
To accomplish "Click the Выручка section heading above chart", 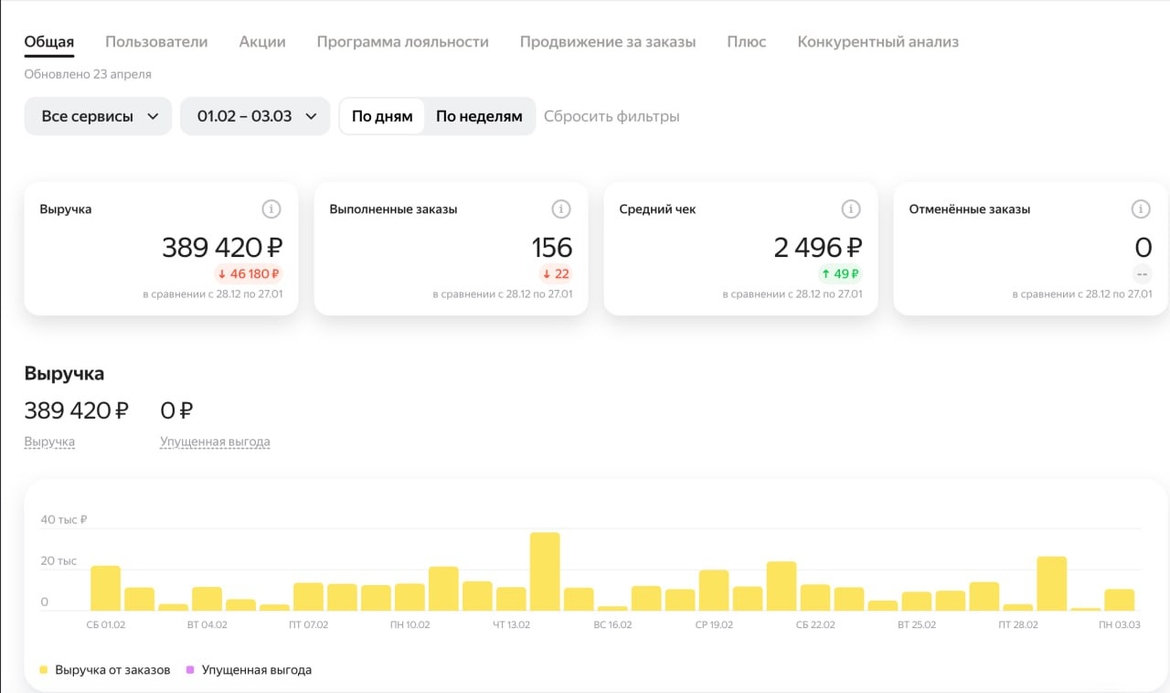I will [x=64, y=373].
